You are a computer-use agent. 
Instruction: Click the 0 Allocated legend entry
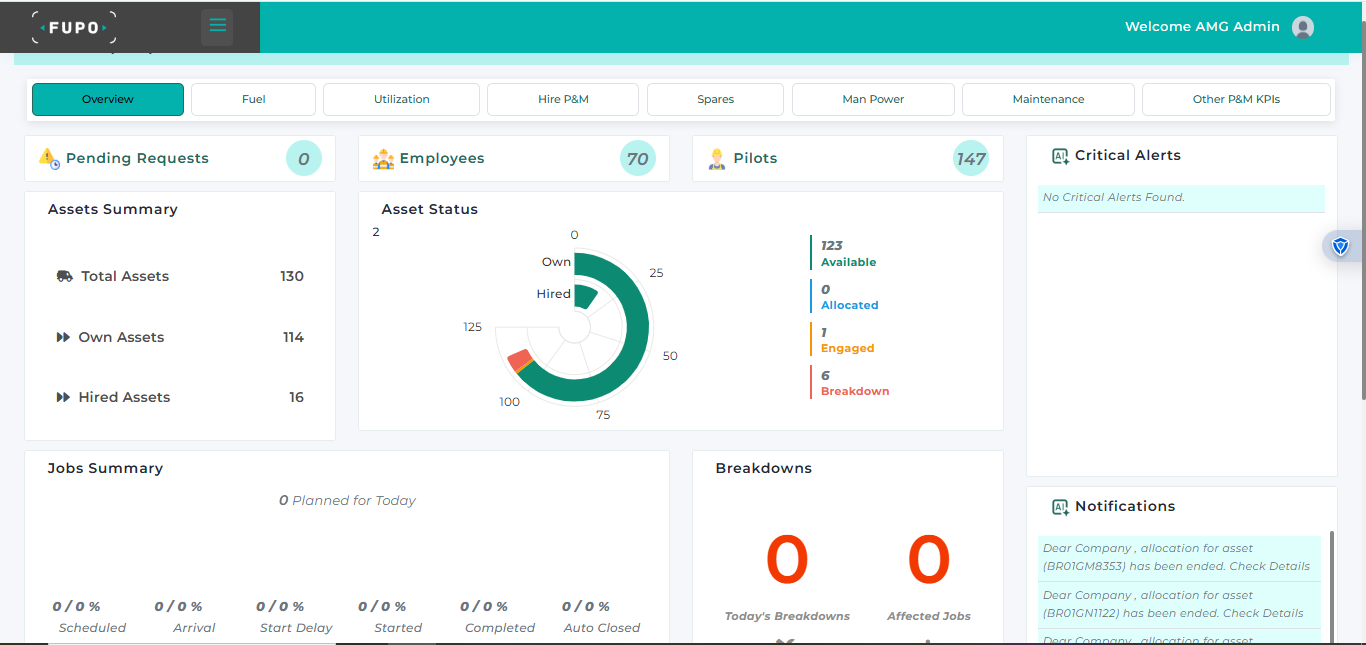(849, 297)
